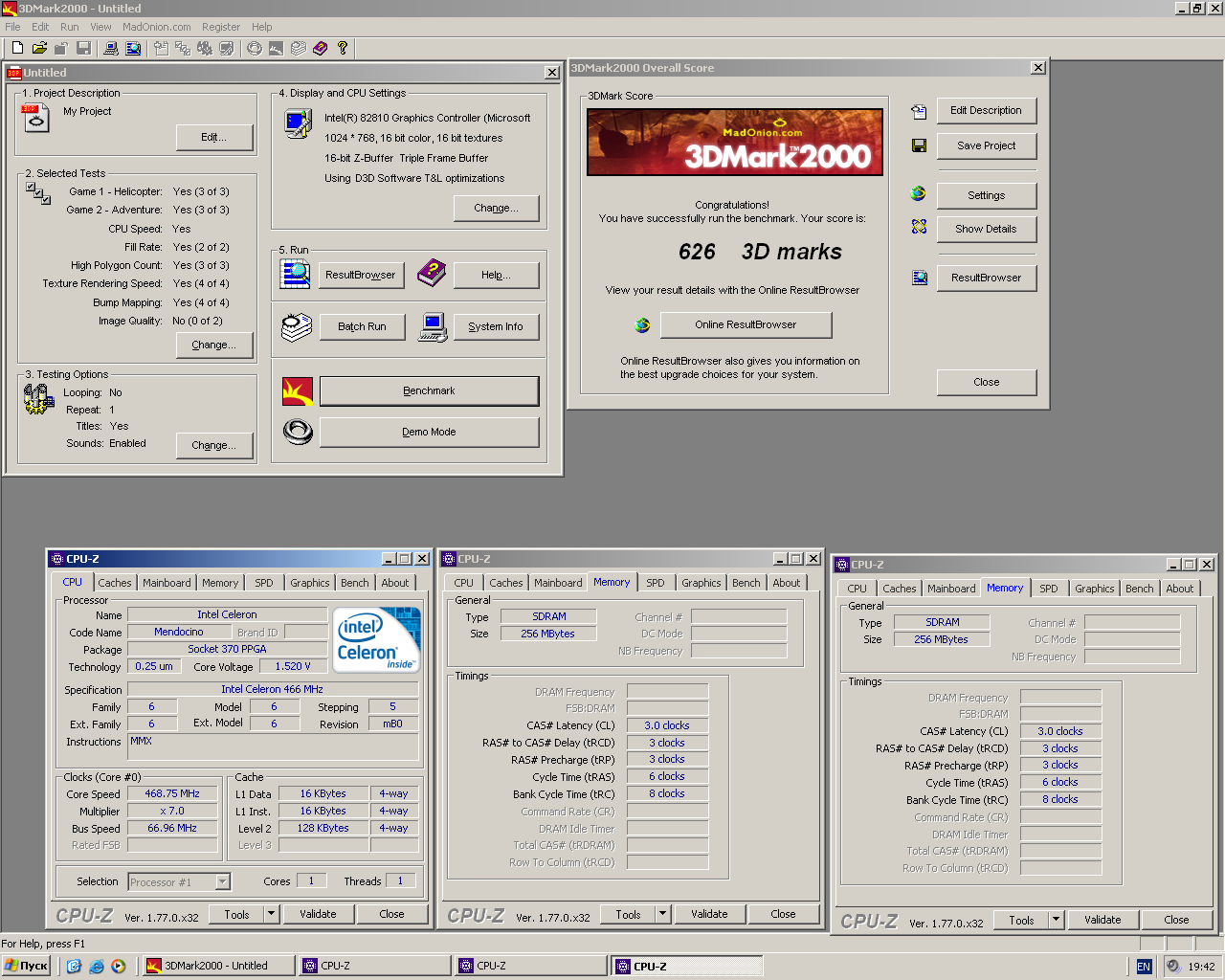Click the Demo mode ring toolbar icon

[x=255, y=48]
